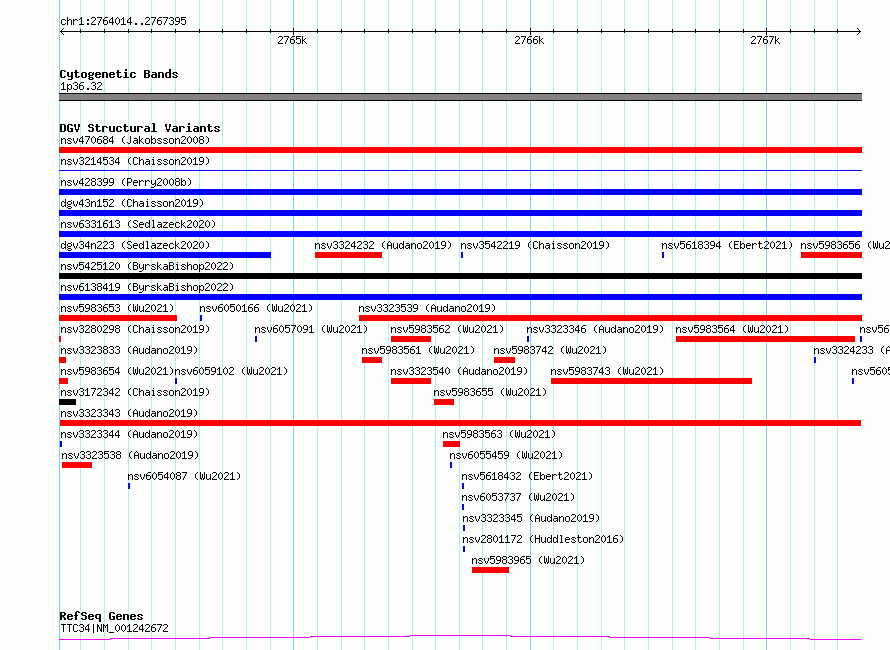Open the dgv34n223 (Sedlazeck2020) variant
This screenshot has width=890, height=650.
tap(135, 245)
